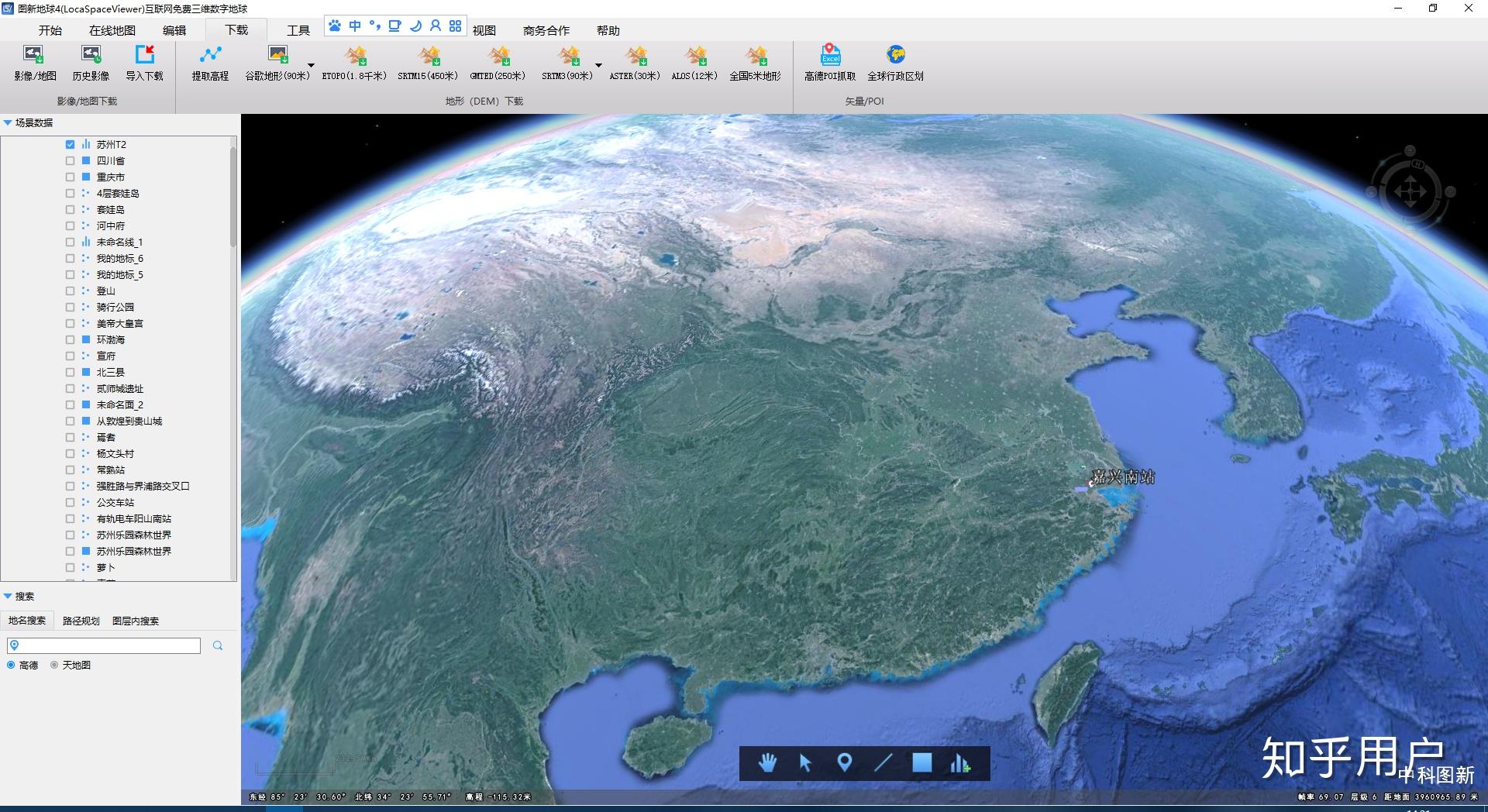Open the 图层内搜索 search tab

(x=136, y=621)
